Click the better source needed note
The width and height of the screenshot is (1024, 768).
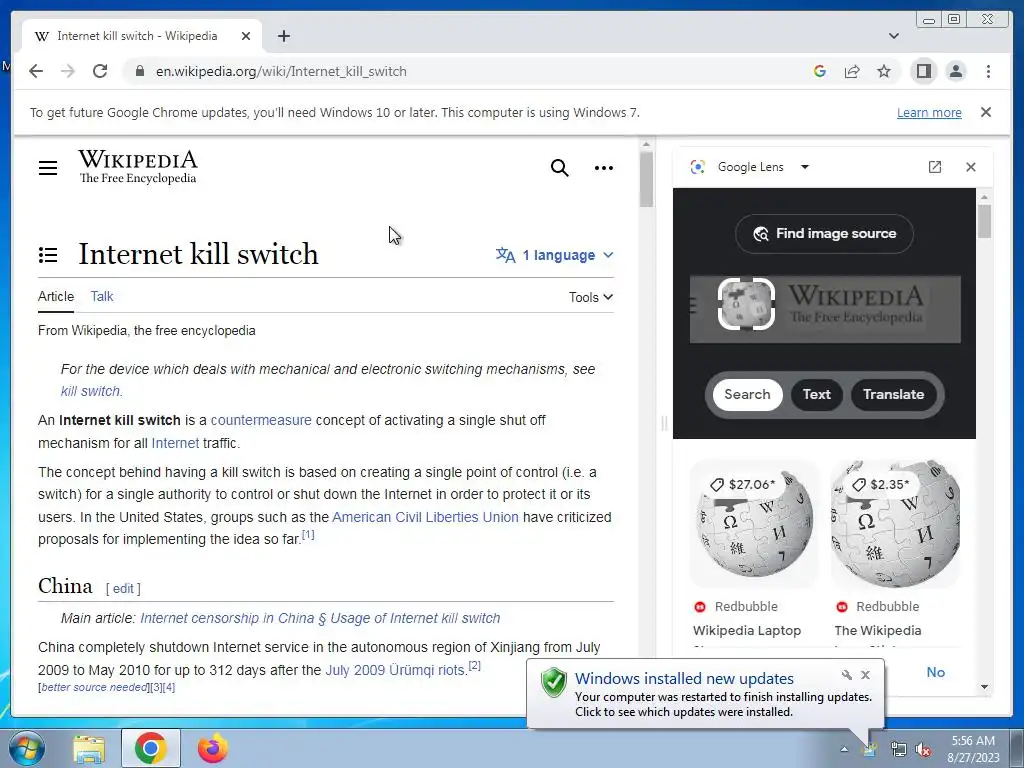(x=94, y=687)
